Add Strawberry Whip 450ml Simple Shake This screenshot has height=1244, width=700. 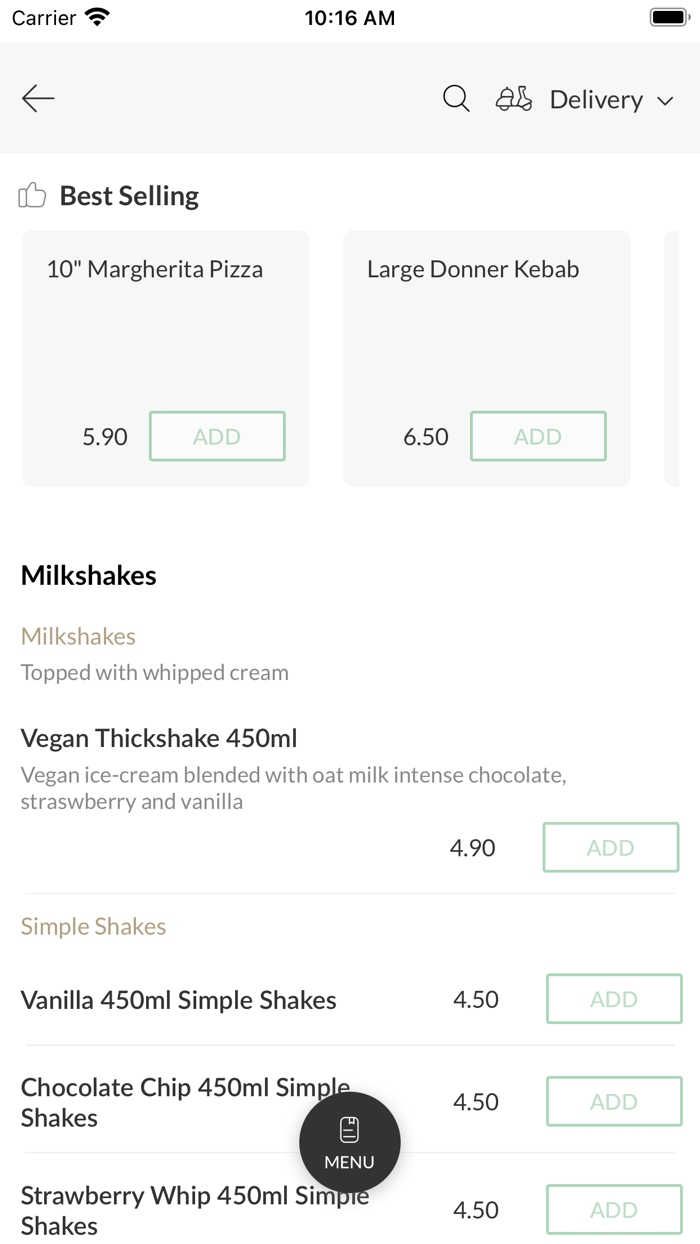click(614, 1210)
